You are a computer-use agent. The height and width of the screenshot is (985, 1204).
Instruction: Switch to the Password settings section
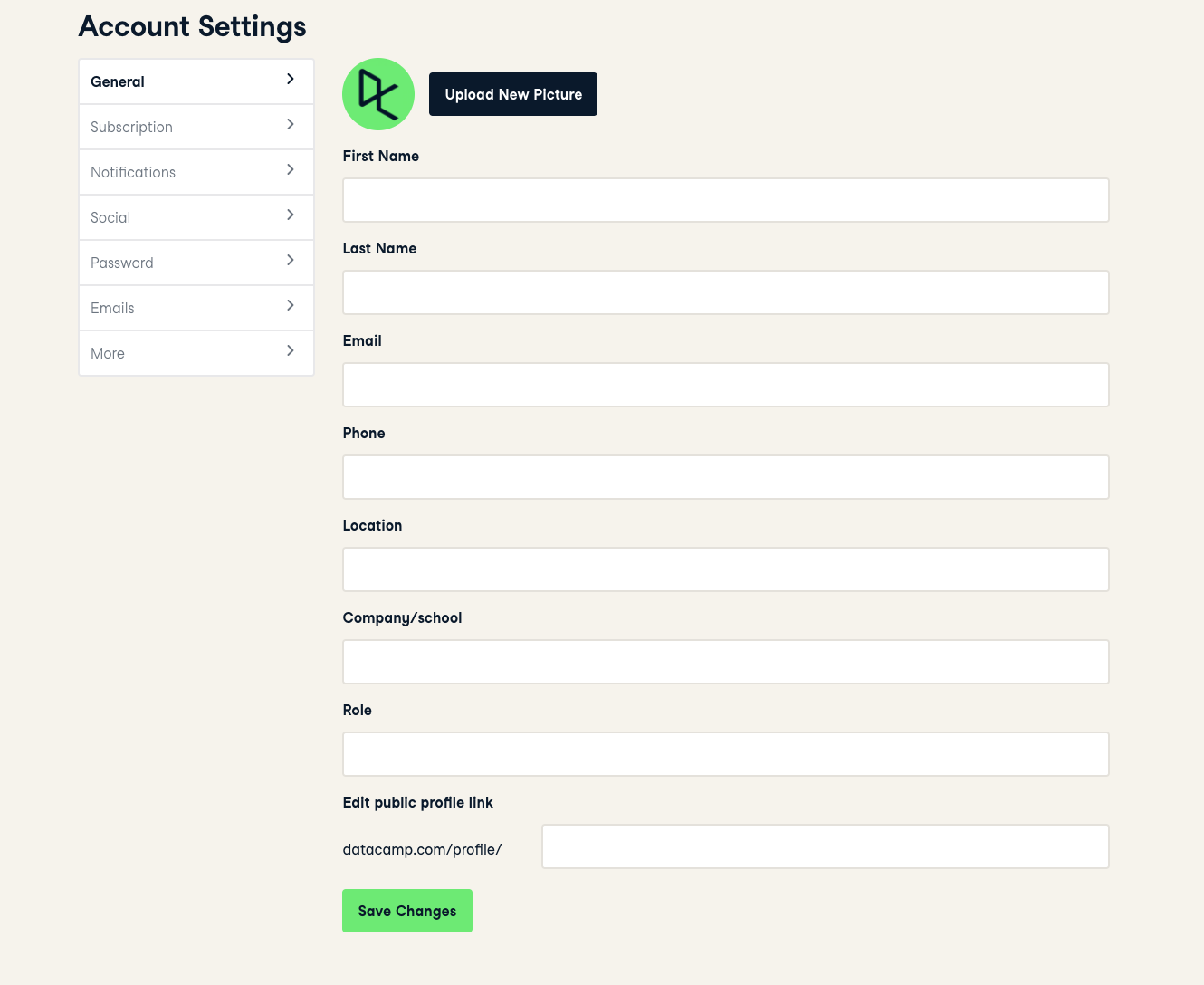(x=122, y=263)
